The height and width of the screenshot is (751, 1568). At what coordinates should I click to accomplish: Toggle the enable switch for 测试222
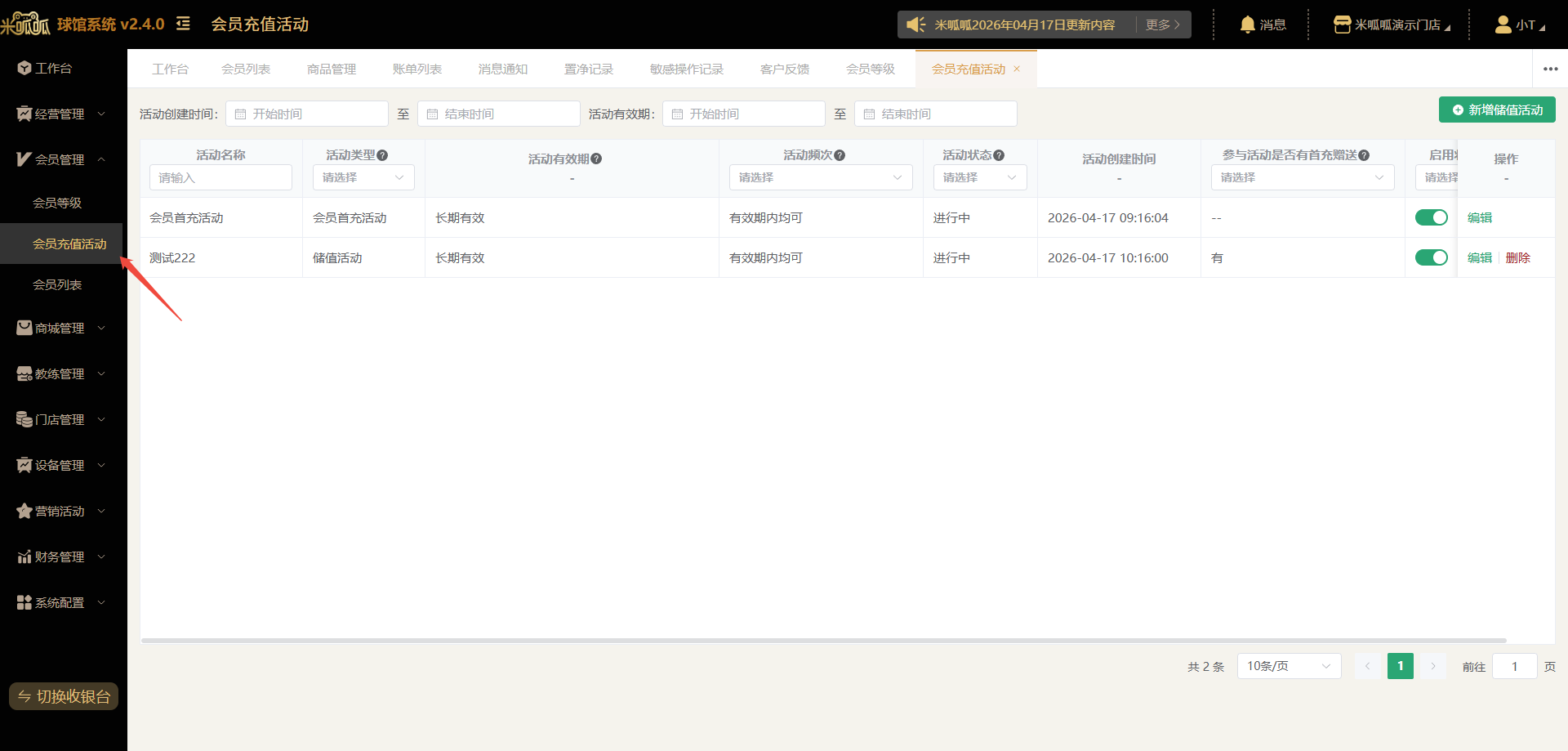[1431, 257]
